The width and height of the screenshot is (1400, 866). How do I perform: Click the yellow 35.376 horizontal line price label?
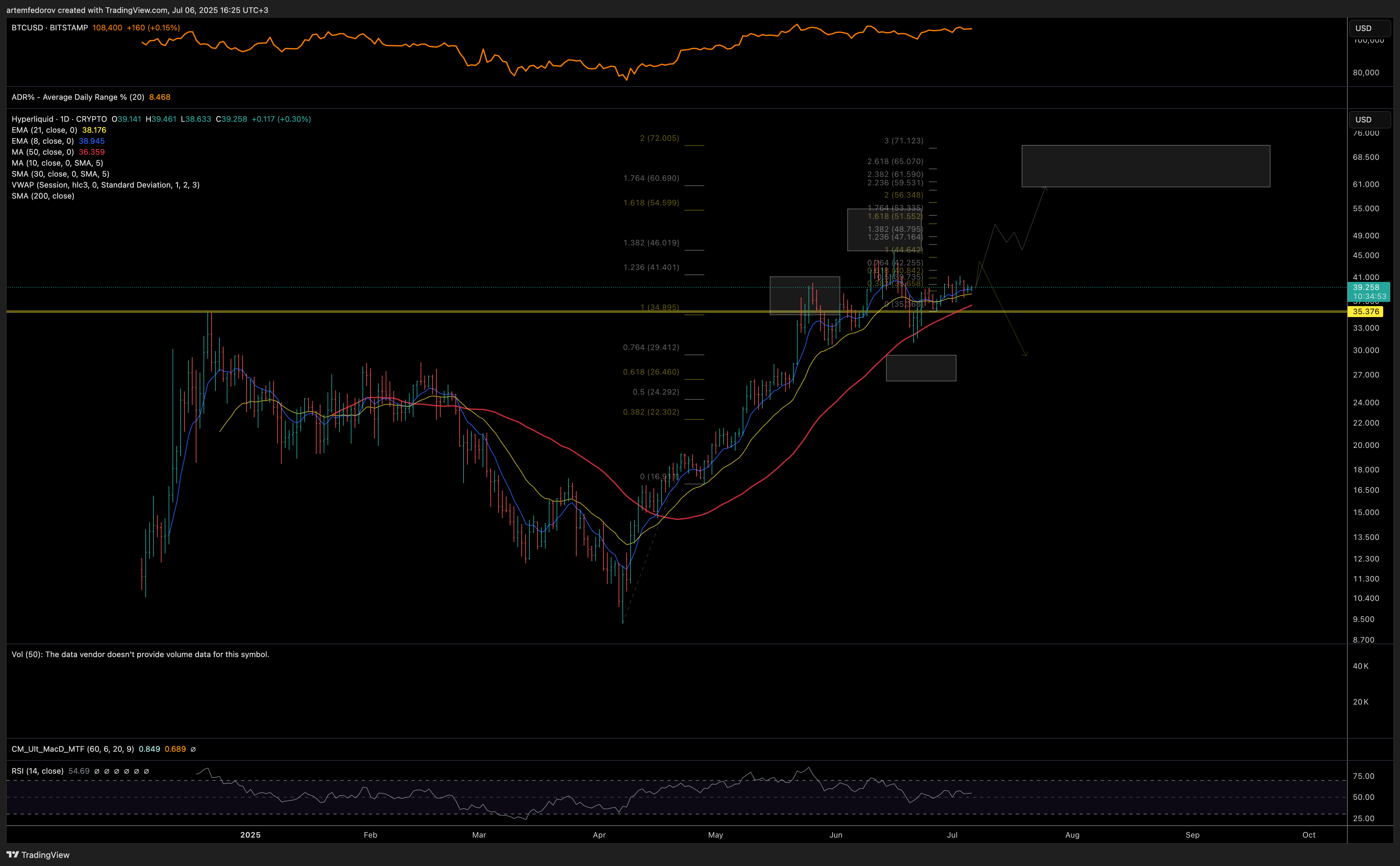[x=1366, y=312]
